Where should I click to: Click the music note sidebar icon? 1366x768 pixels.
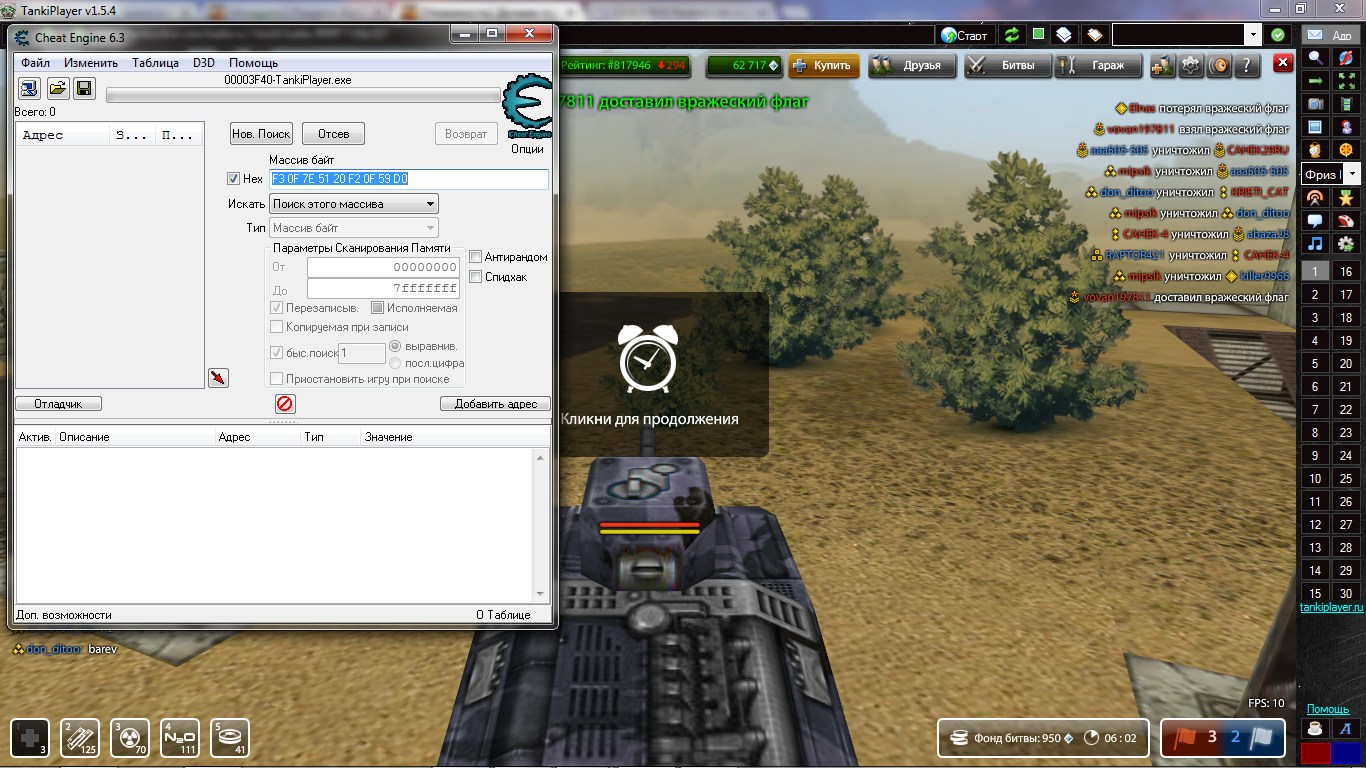click(1315, 243)
